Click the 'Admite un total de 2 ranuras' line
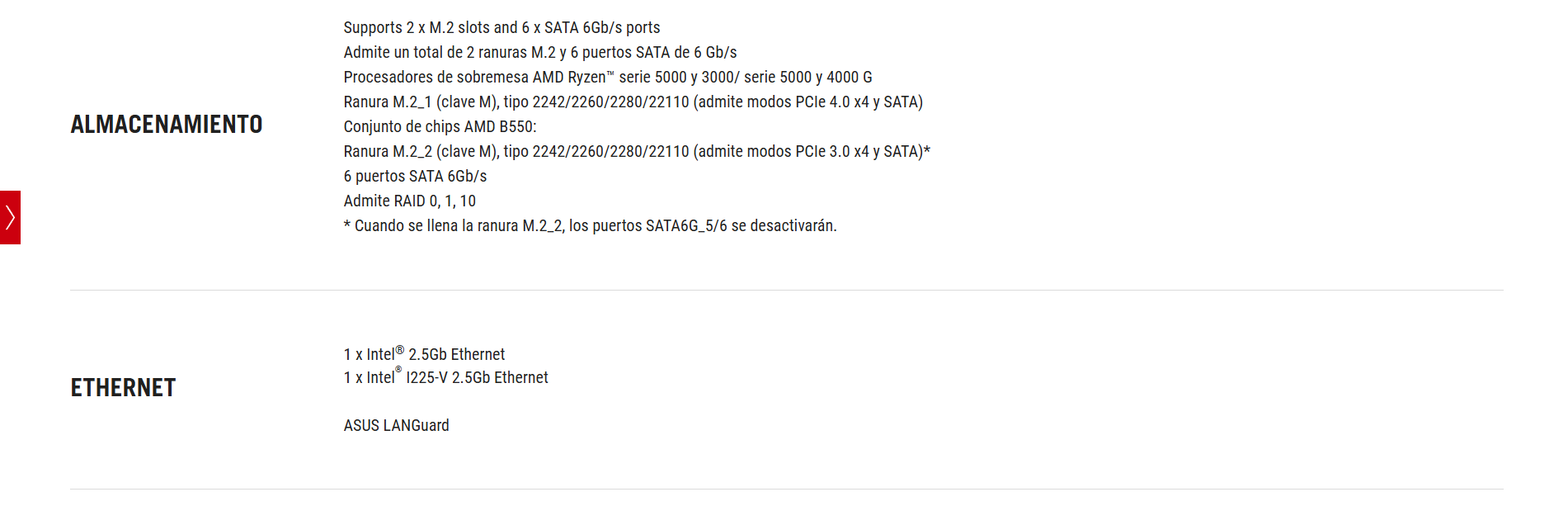 (540, 53)
